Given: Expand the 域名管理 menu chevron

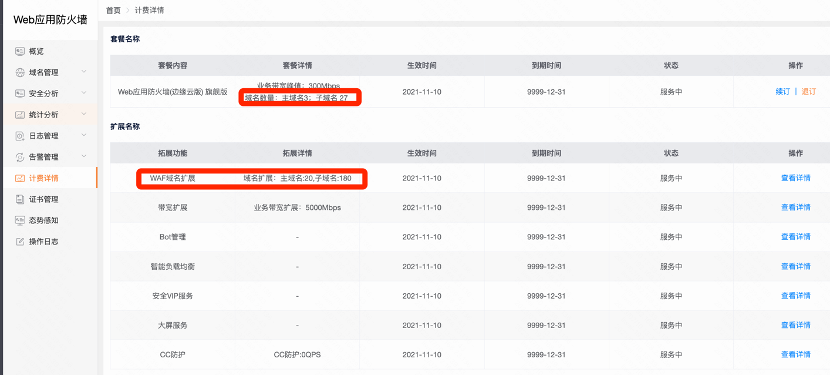Looking at the screenshot, I should [84, 72].
